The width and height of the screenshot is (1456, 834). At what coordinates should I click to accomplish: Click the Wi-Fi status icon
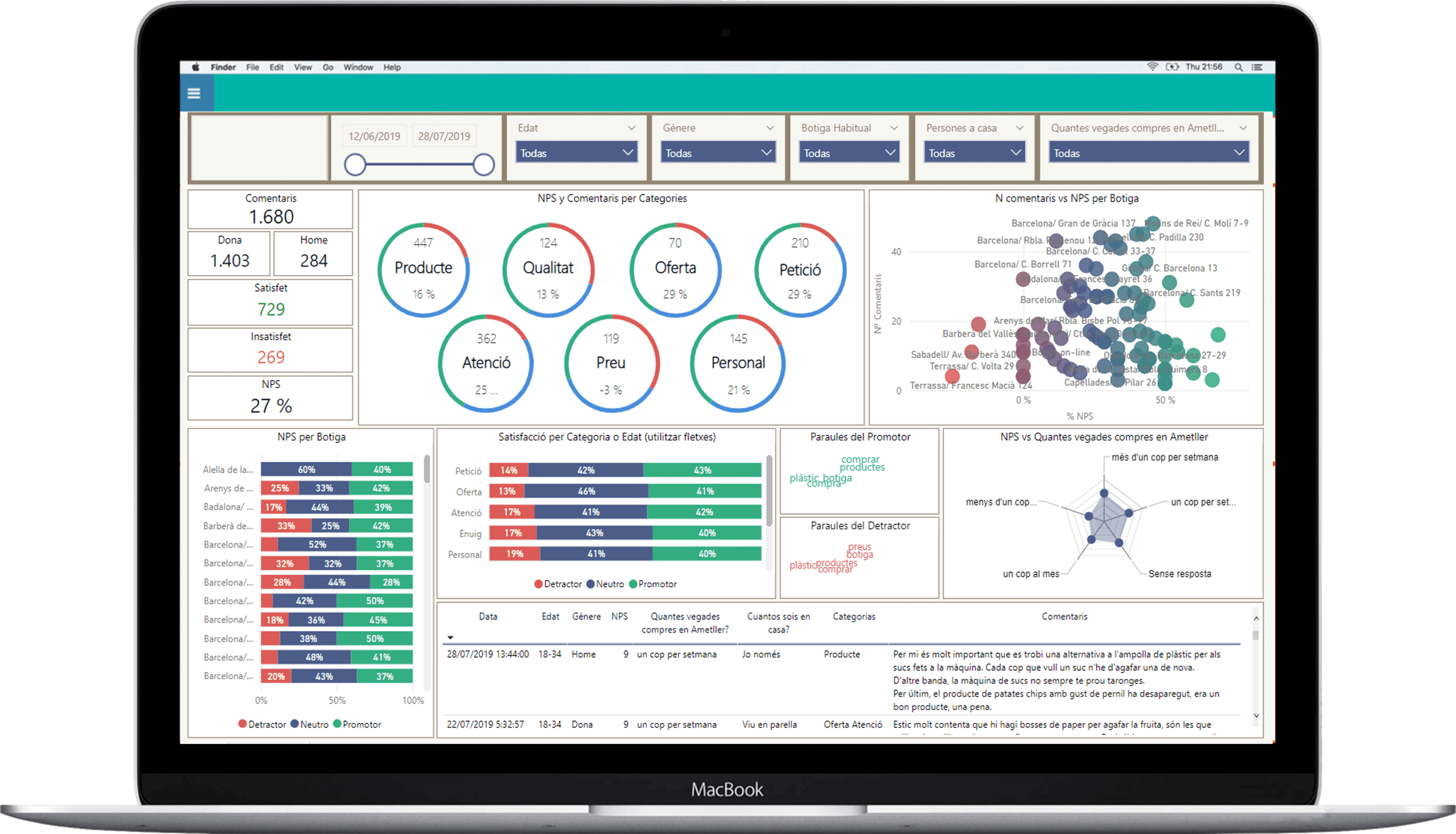click(x=1152, y=67)
